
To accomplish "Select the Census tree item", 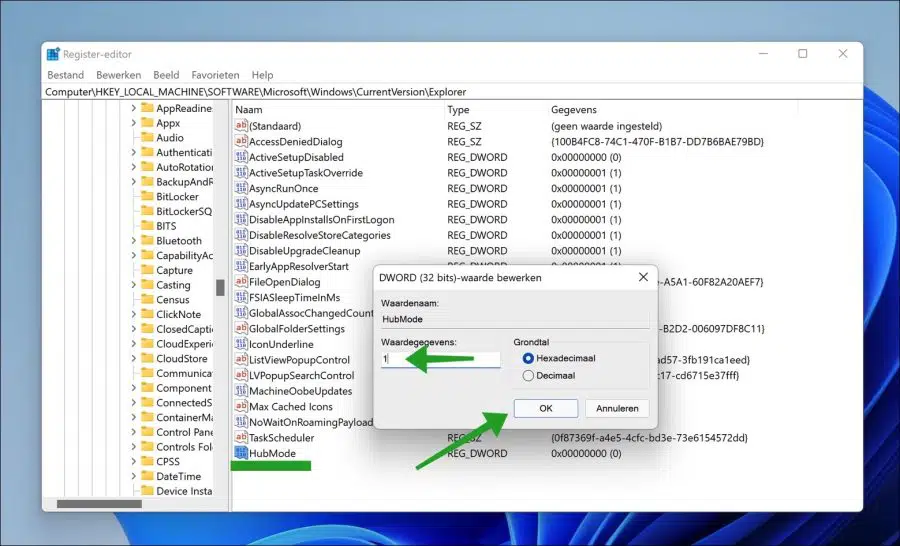I will (x=172, y=300).
